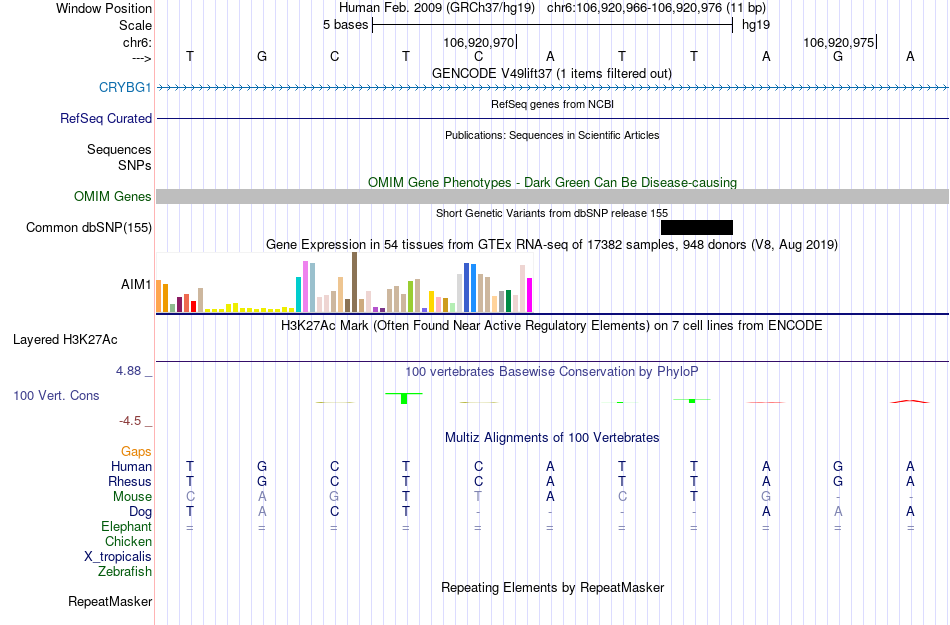Click the Scale label

[x=135, y=25]
